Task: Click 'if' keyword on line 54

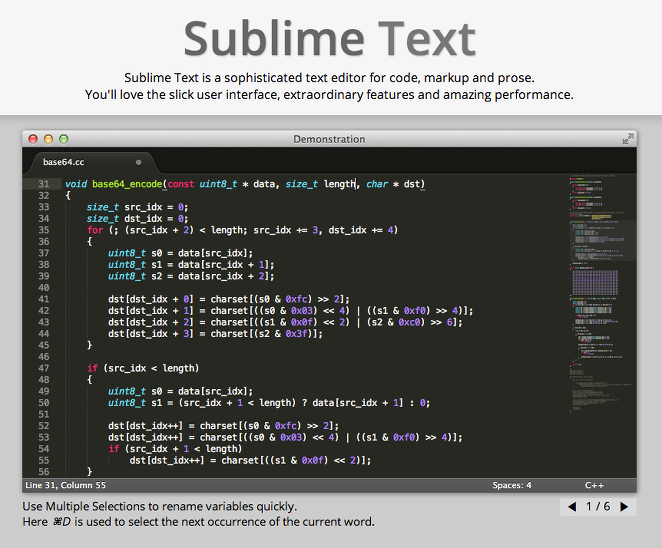Action: pos(114,449)
